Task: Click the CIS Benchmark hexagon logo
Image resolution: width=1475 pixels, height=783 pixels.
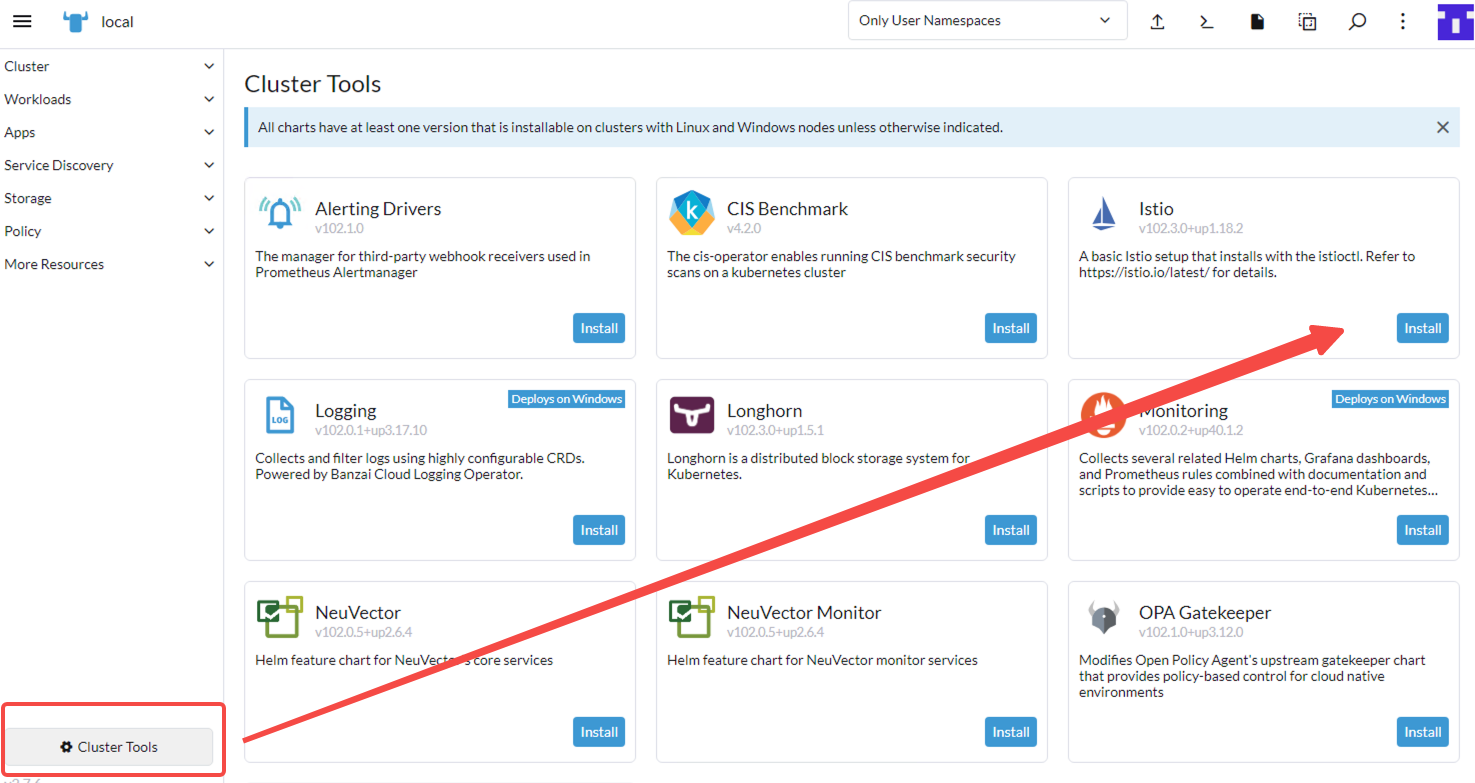Action: pos(691,212)
